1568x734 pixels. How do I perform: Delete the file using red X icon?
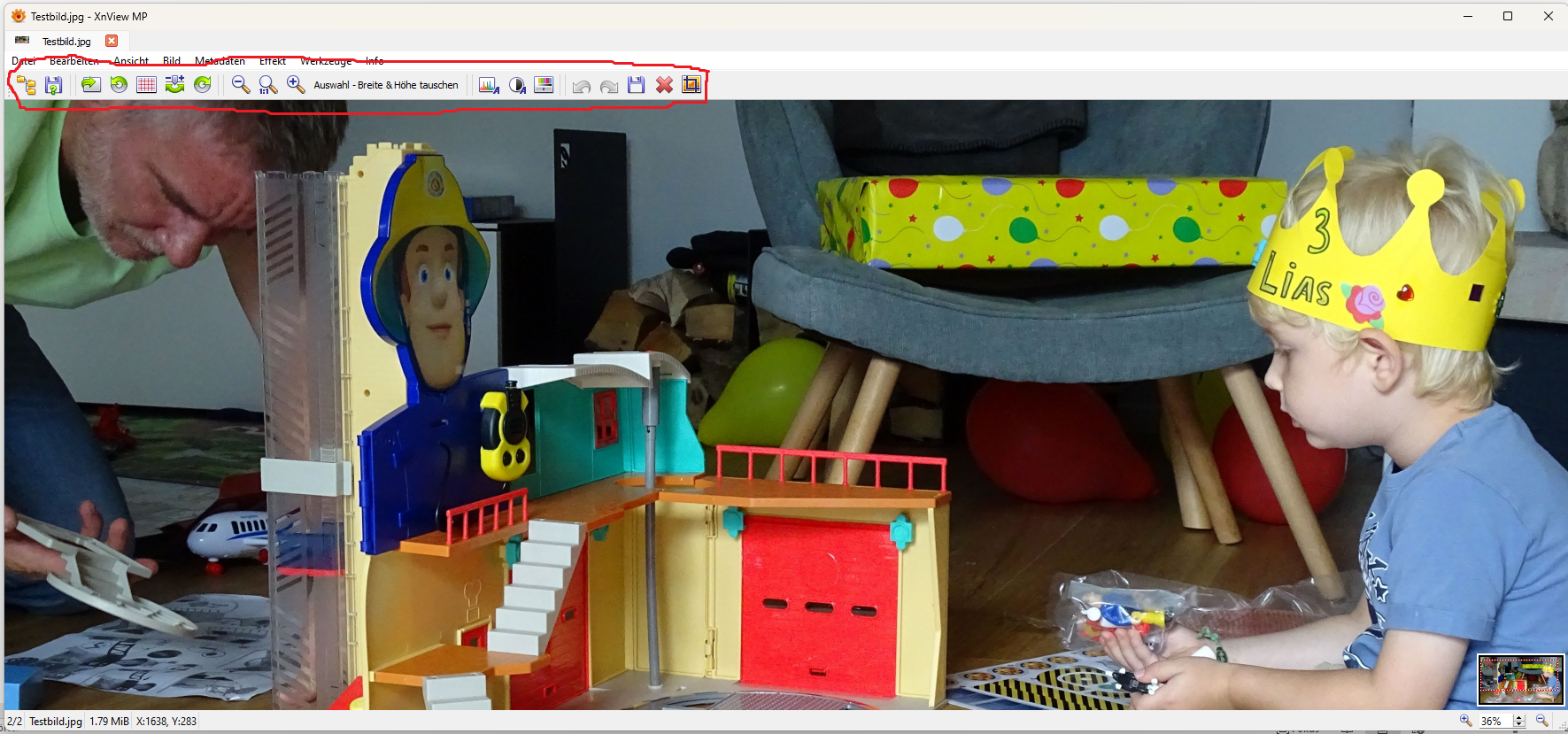click(x=664, y=85)
